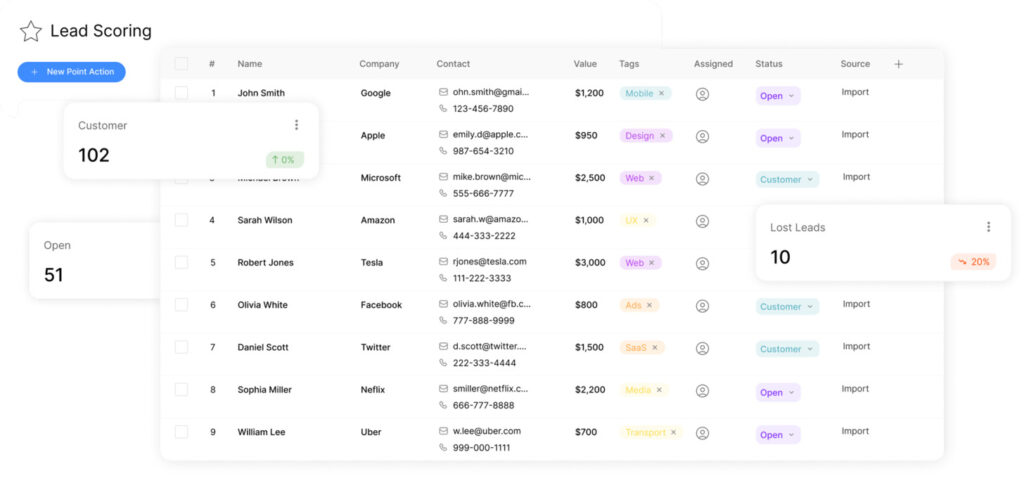
Task: Open status dropdown for Sophia Miller
Action: coord(777,393)
